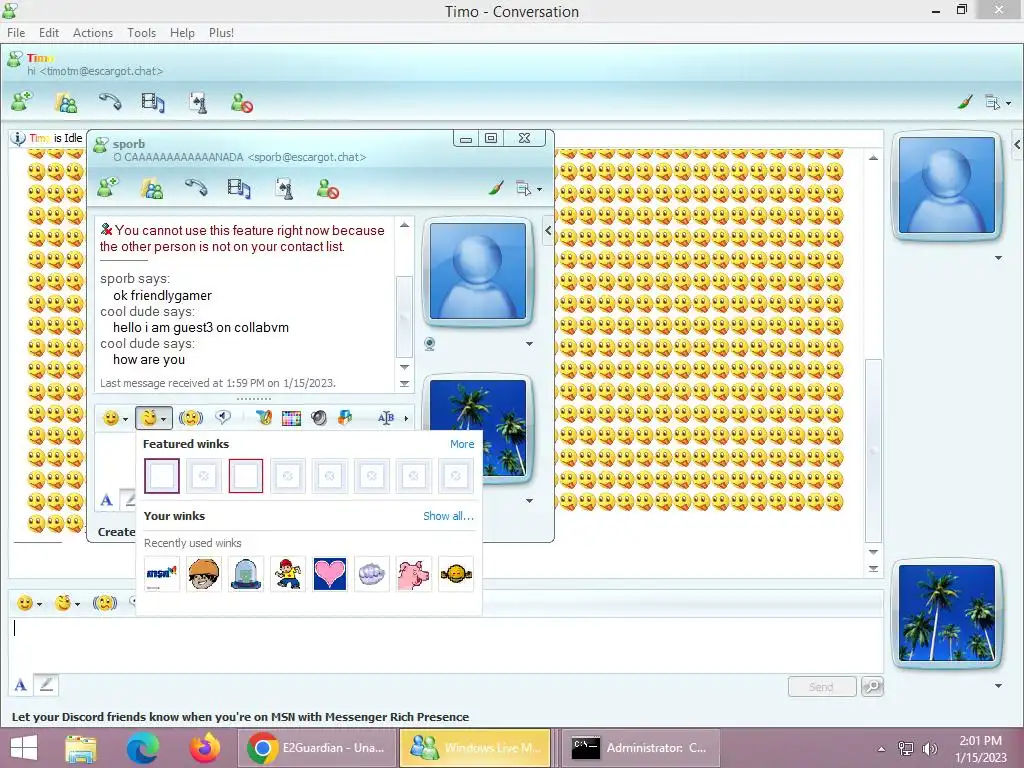Image resolution: width=1024 pixels, height=768 pixels.
Task: Open the Help menu
Action: (182, 33)
